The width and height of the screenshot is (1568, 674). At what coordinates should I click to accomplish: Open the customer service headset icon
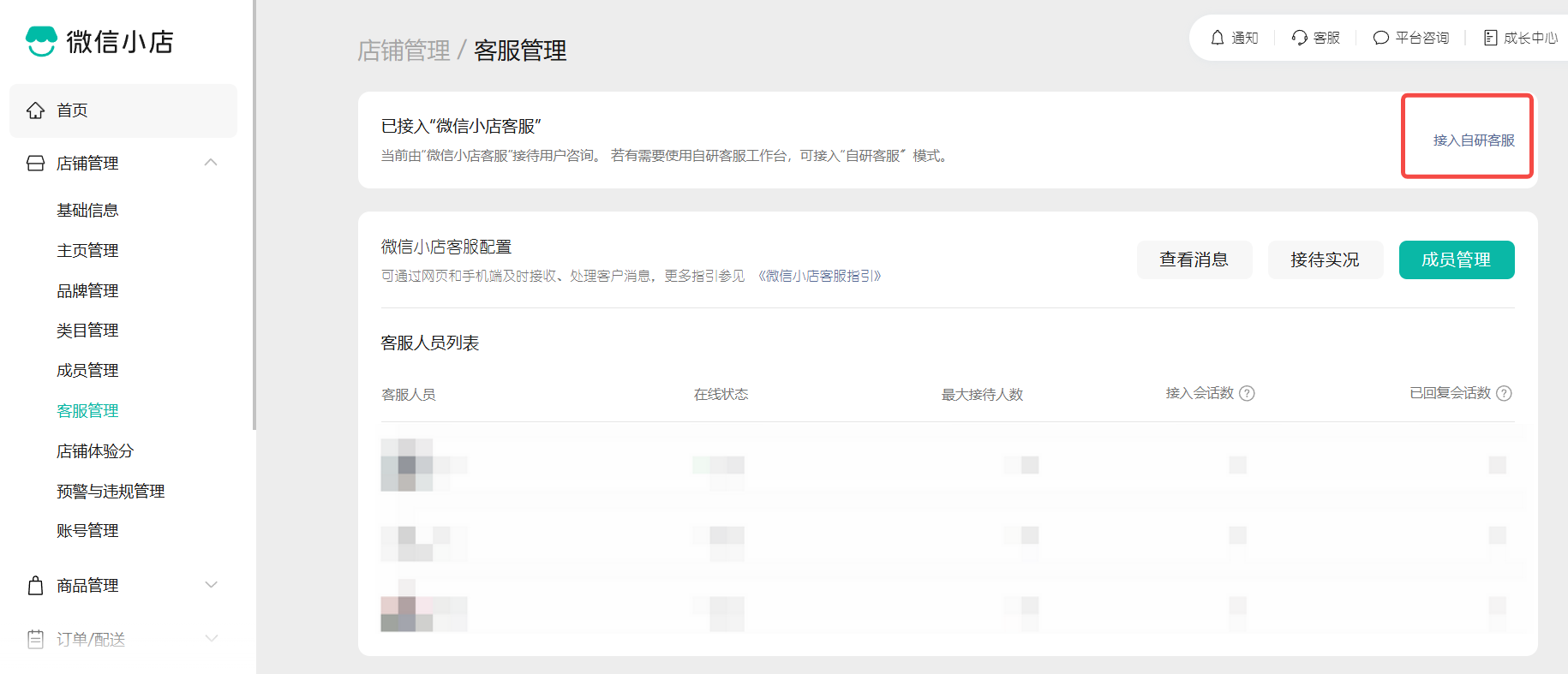tap(1299, 38)
